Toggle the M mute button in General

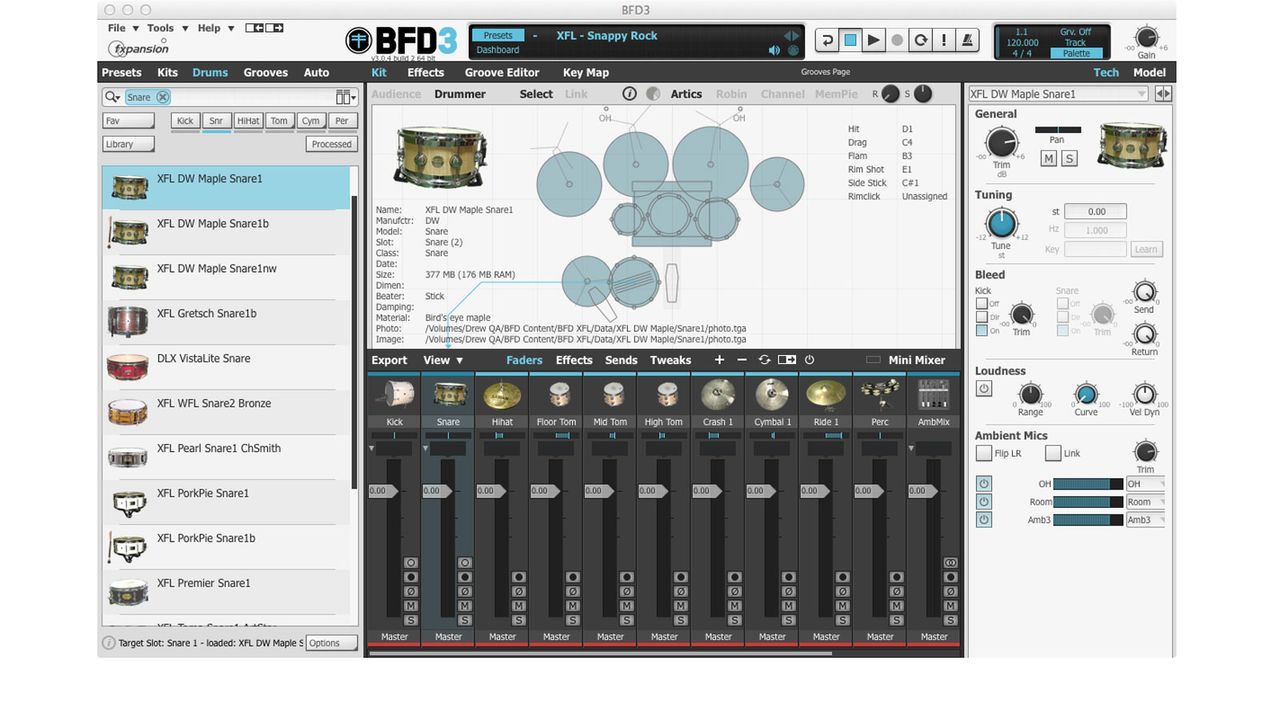point(1048,159)
